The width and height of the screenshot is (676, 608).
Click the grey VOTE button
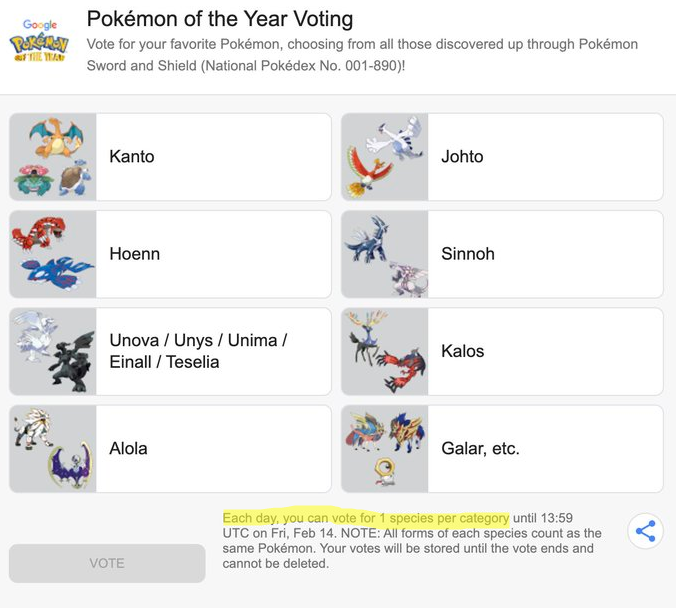[107, 563]
